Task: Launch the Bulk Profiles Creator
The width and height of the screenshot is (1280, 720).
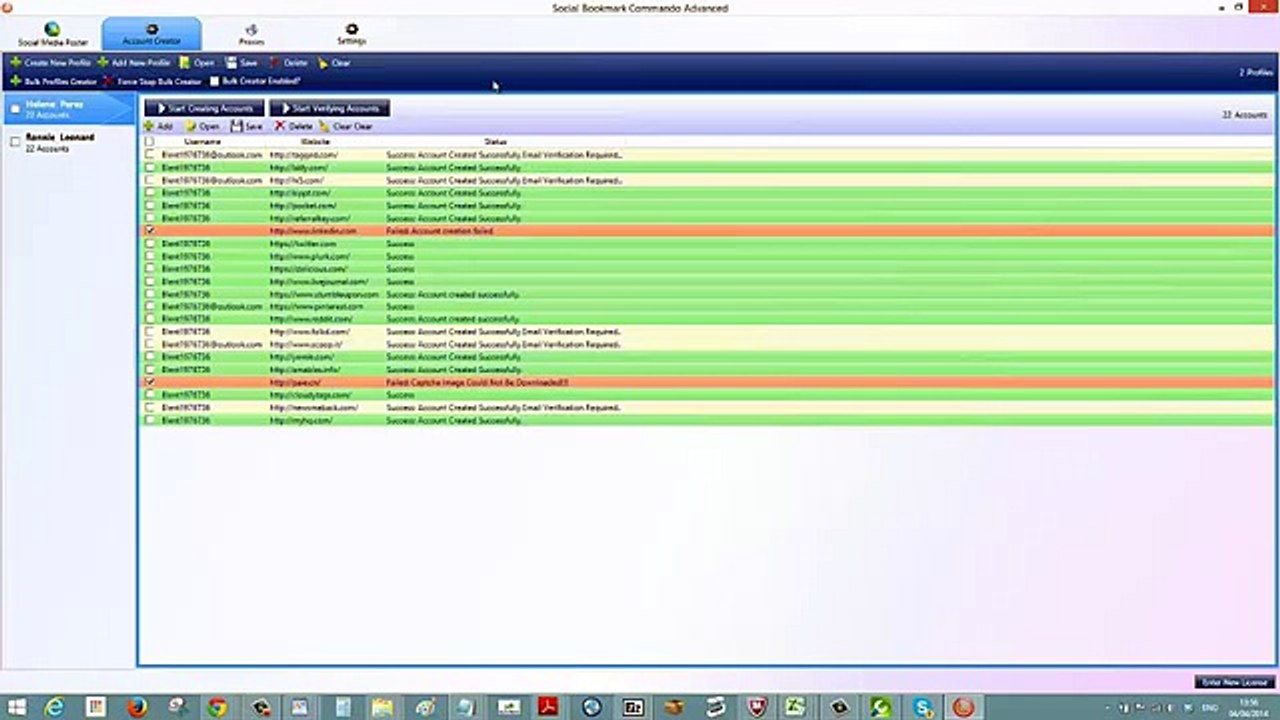Action: (54, 81)
